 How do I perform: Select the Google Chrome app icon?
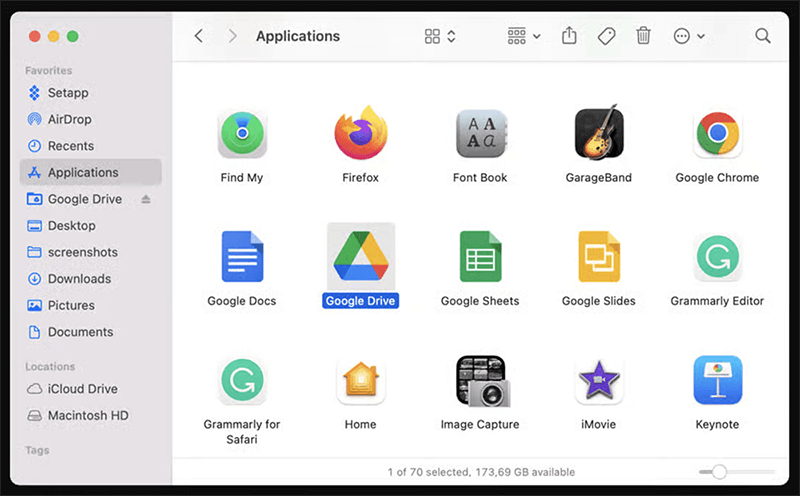[x=717, y=134]
